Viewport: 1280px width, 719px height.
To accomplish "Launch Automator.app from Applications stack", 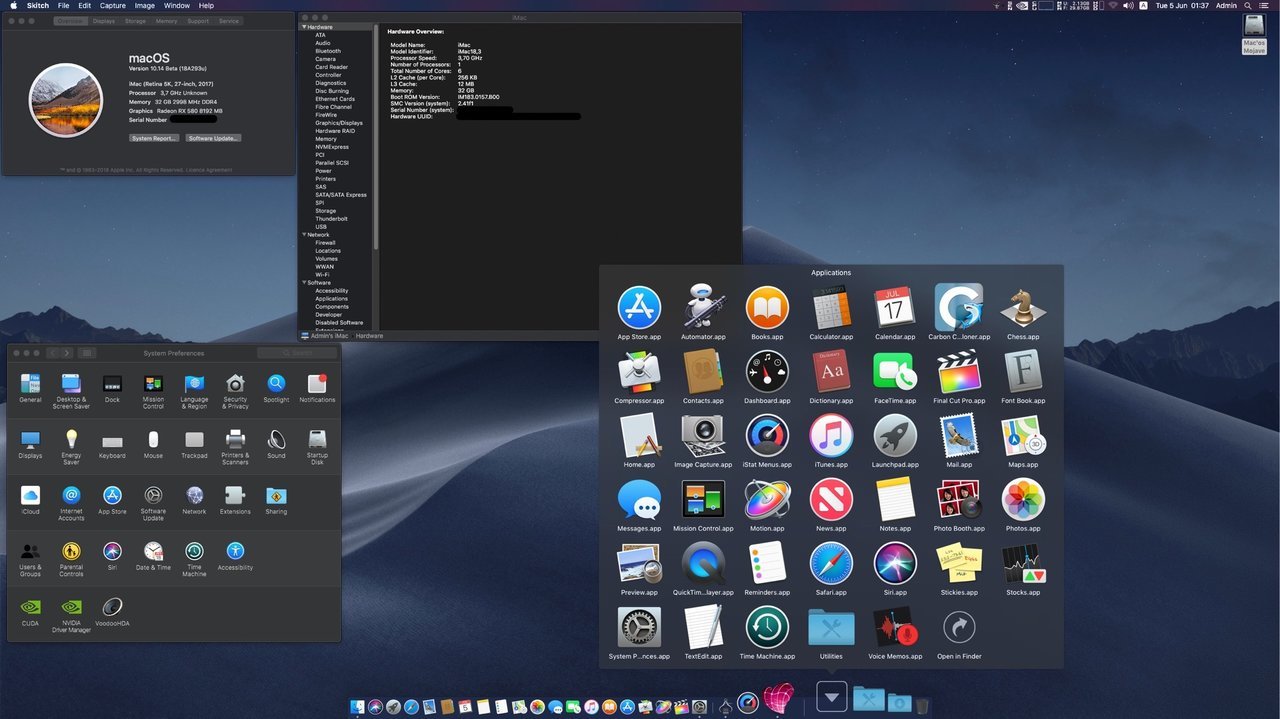I will pyautogui.click(x=703, y=312).
